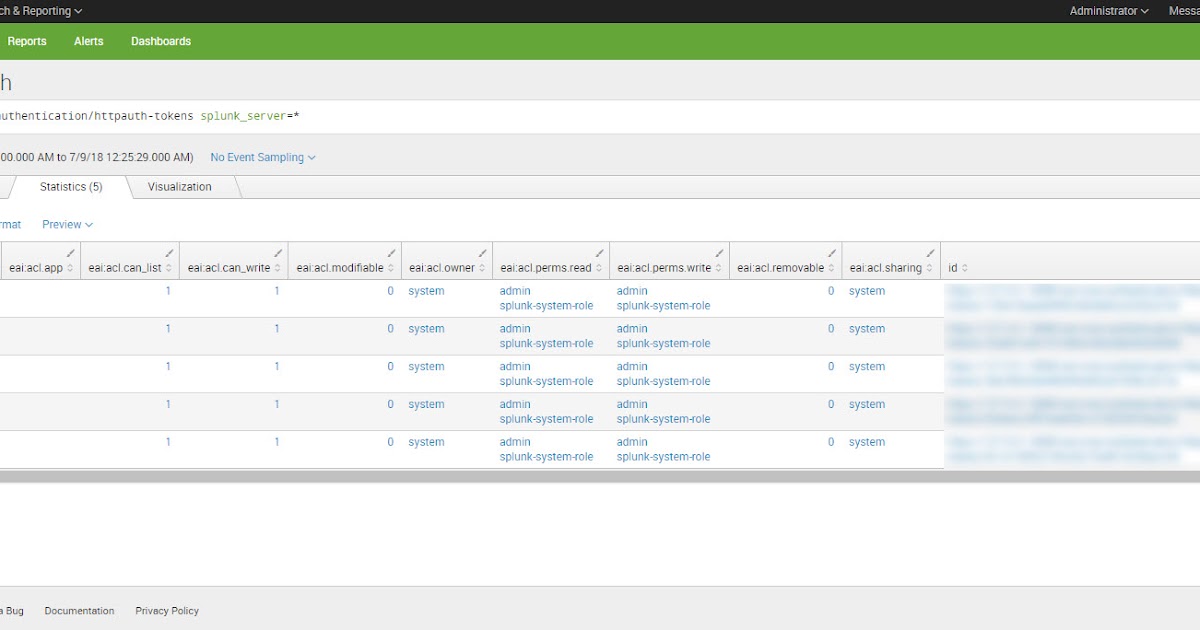This screenshot has height=630, width=1200.
Task: Click the edit pencil icon on eai:acl.owner column
Action: [x=482, y=253]
